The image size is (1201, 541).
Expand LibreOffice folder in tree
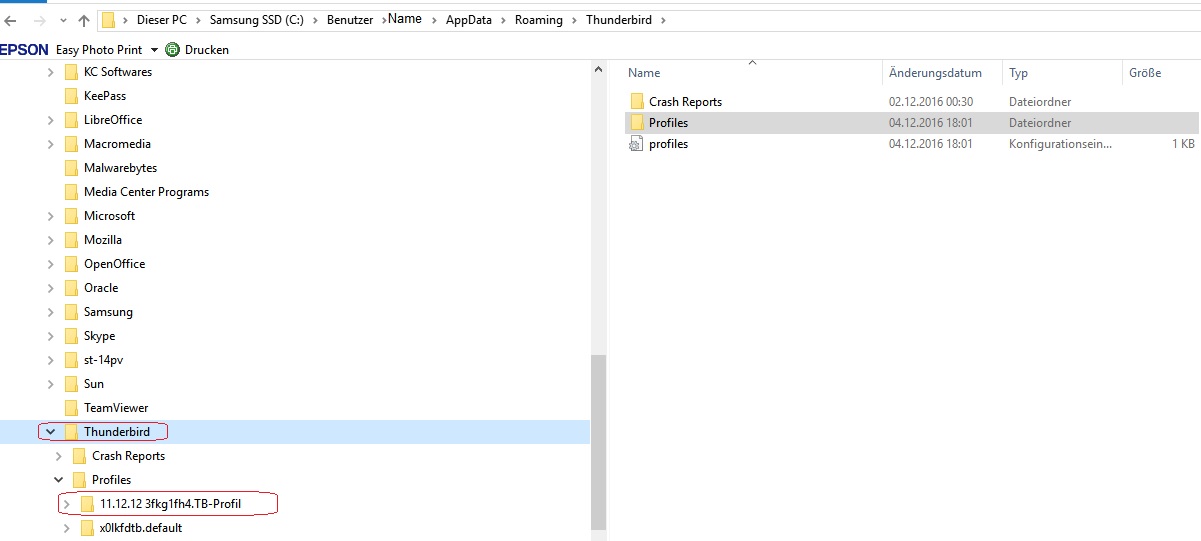51,120
